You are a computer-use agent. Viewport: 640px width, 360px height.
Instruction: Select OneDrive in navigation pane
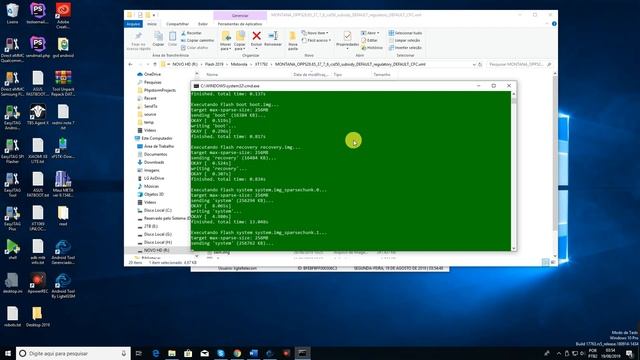pyautogui.click(x=152, y=74)
